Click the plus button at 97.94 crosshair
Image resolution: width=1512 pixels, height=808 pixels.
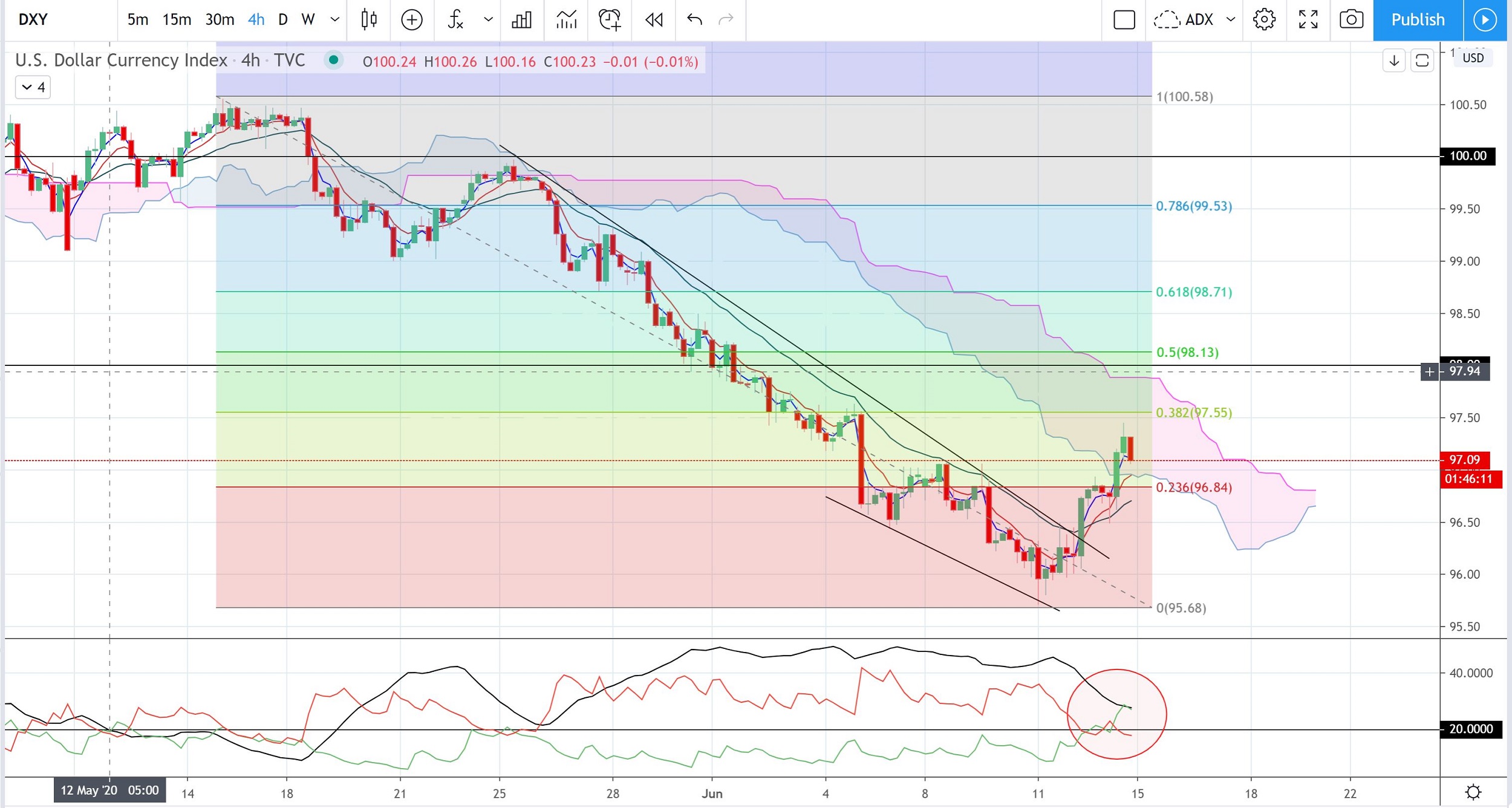coord(1430,372)
